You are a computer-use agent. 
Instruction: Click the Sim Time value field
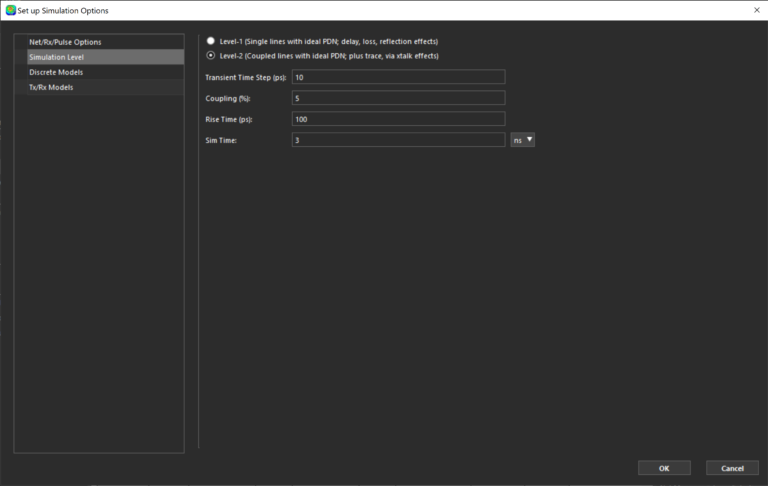click(398, 140)
